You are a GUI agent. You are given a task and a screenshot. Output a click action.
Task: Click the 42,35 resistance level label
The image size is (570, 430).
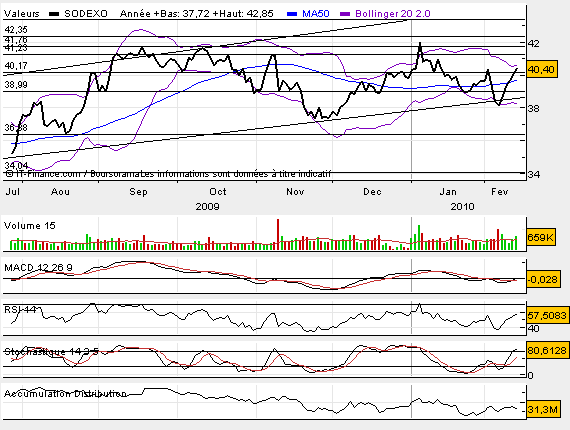tap(16, 29)
